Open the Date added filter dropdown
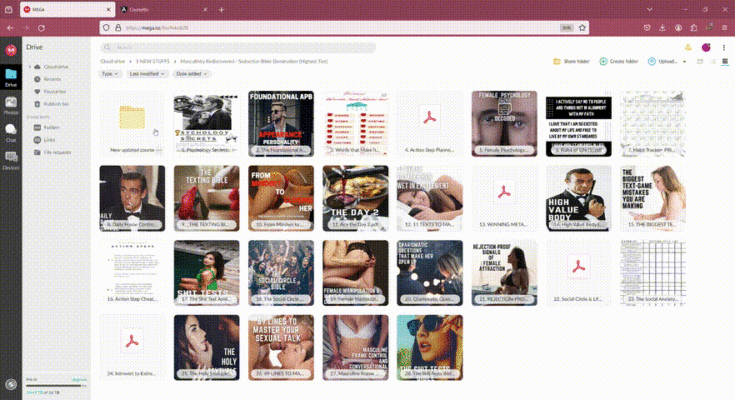 point(194,74)
